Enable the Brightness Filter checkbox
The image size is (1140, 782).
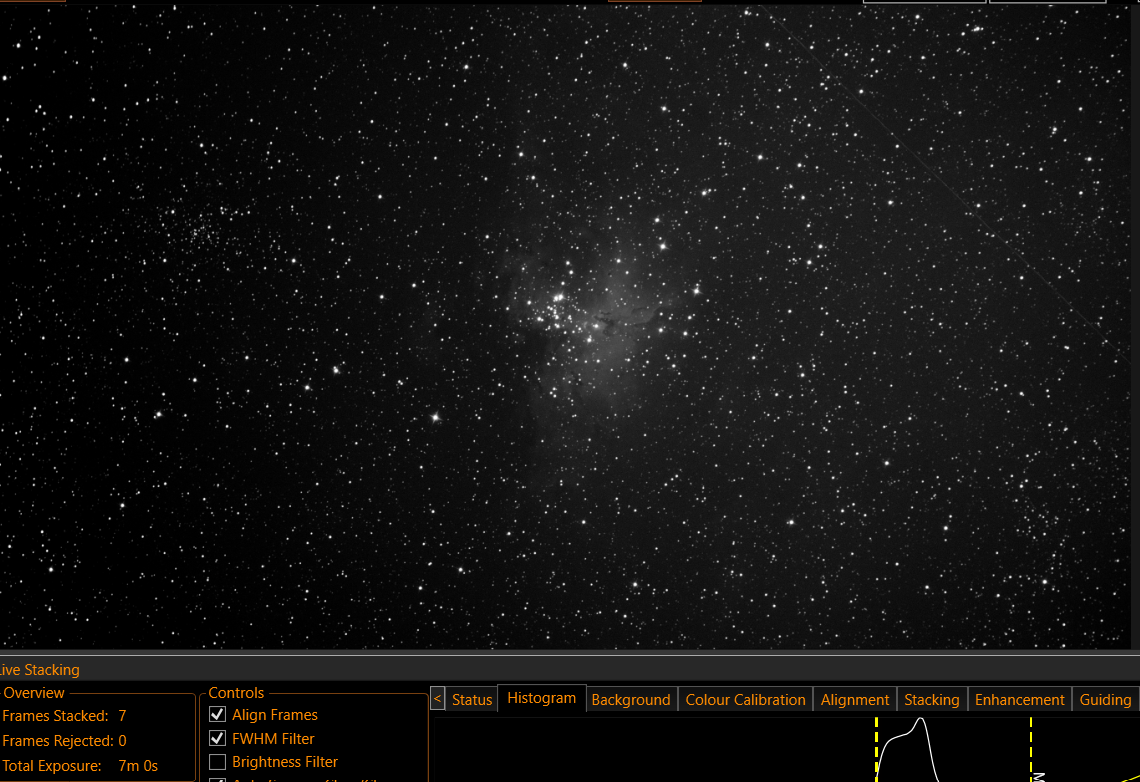point(217,762)
